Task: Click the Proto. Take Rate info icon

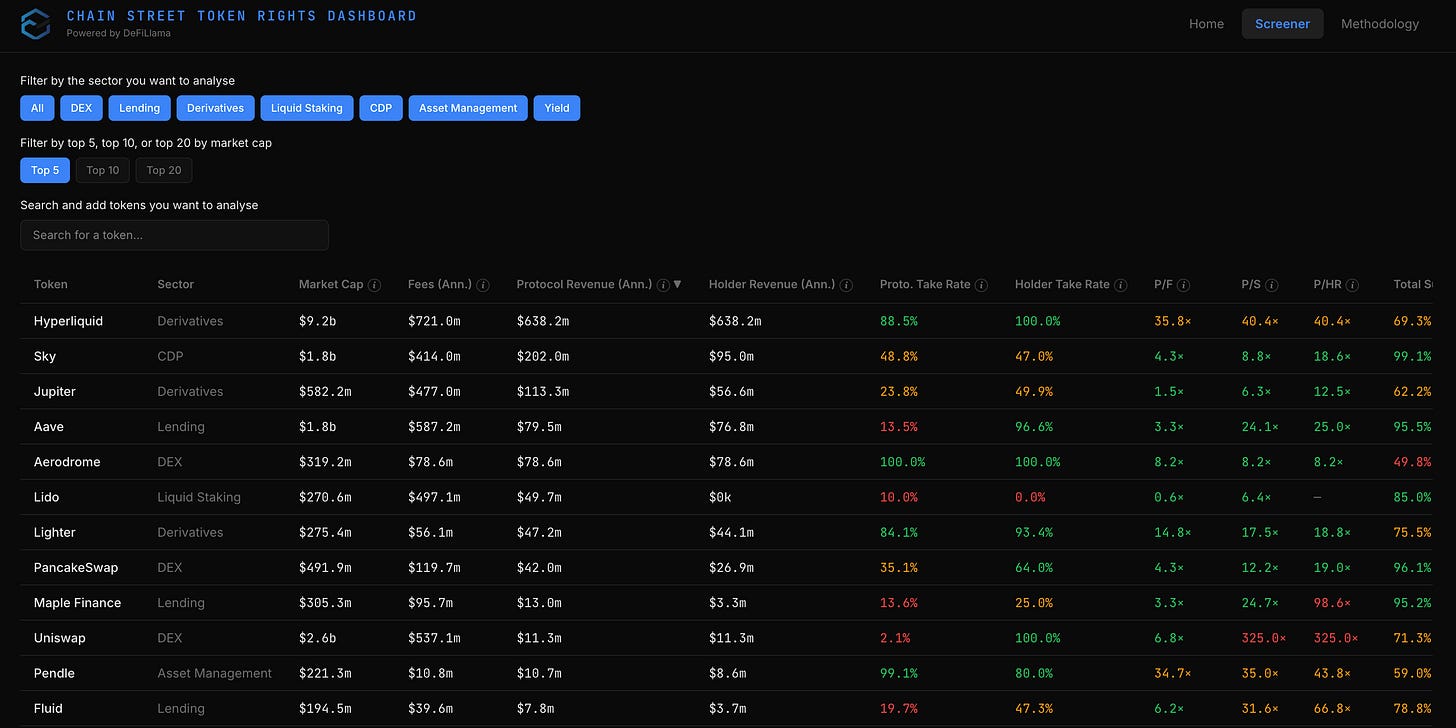Action: tap(982, 285)
